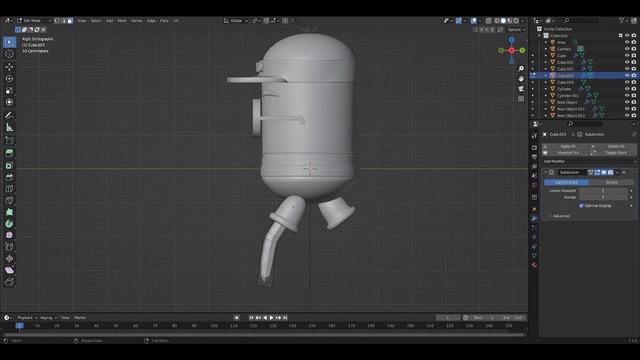Screen dimensions: 640x360
Task: Select the Shrink/Fatten tool
Action: [x=9, y=258]
